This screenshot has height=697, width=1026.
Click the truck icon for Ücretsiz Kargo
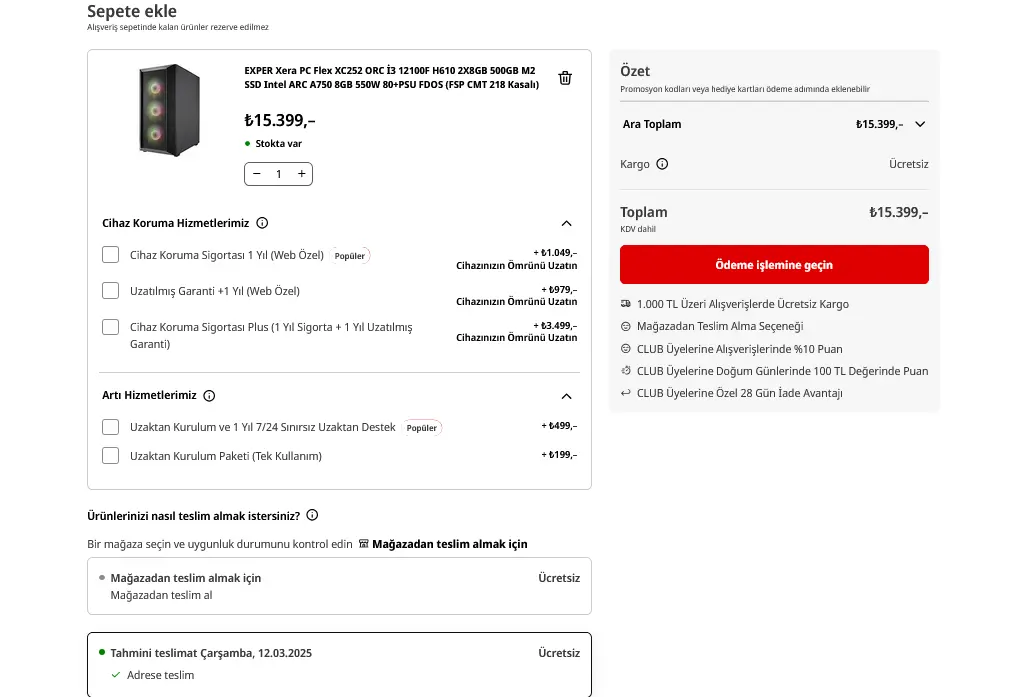click(626, 304)
